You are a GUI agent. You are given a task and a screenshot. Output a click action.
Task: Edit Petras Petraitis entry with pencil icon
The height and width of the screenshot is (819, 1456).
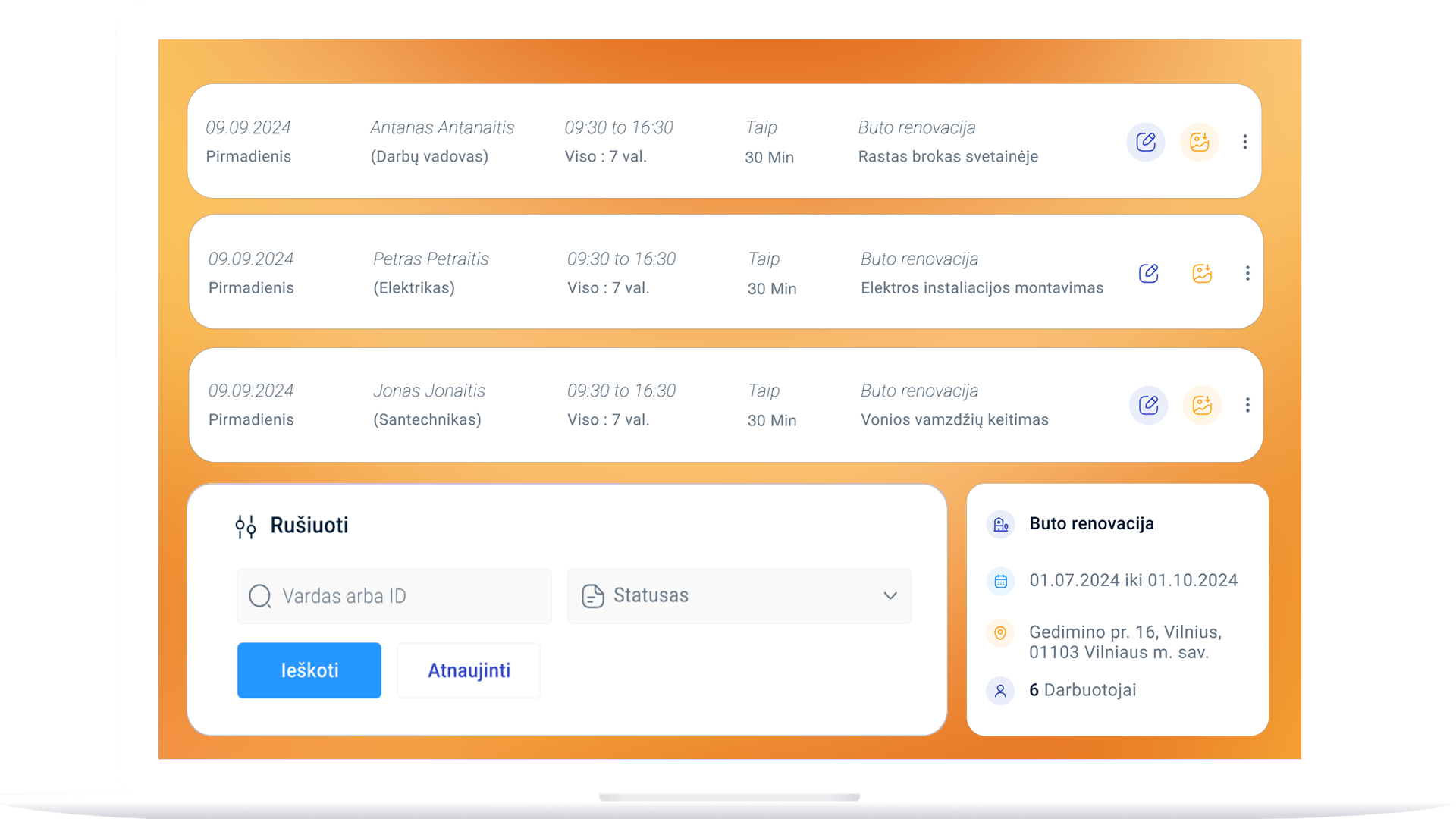(x=1148, y=273)
